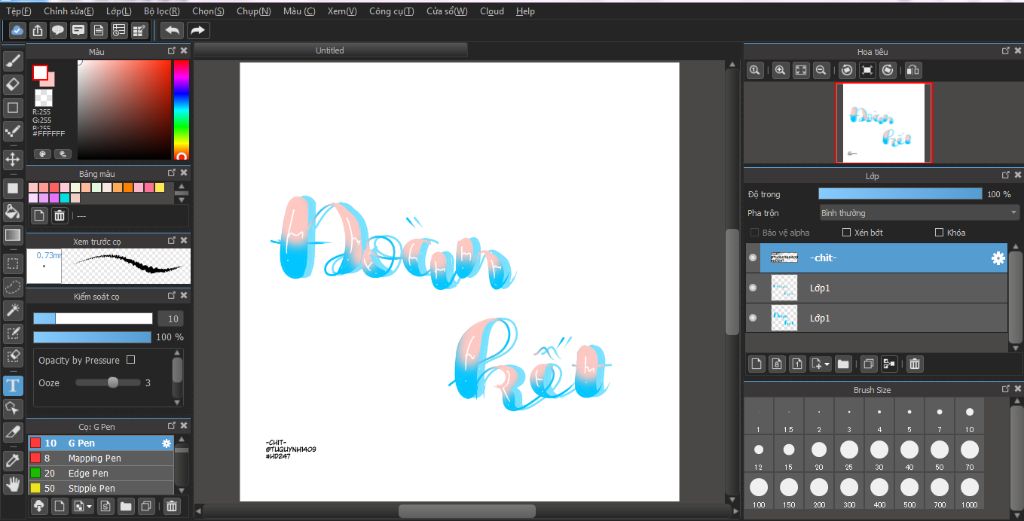Screen dimensions: 1024x521
Task: Pick the Bucket fill tool
Action: [12, 212]
